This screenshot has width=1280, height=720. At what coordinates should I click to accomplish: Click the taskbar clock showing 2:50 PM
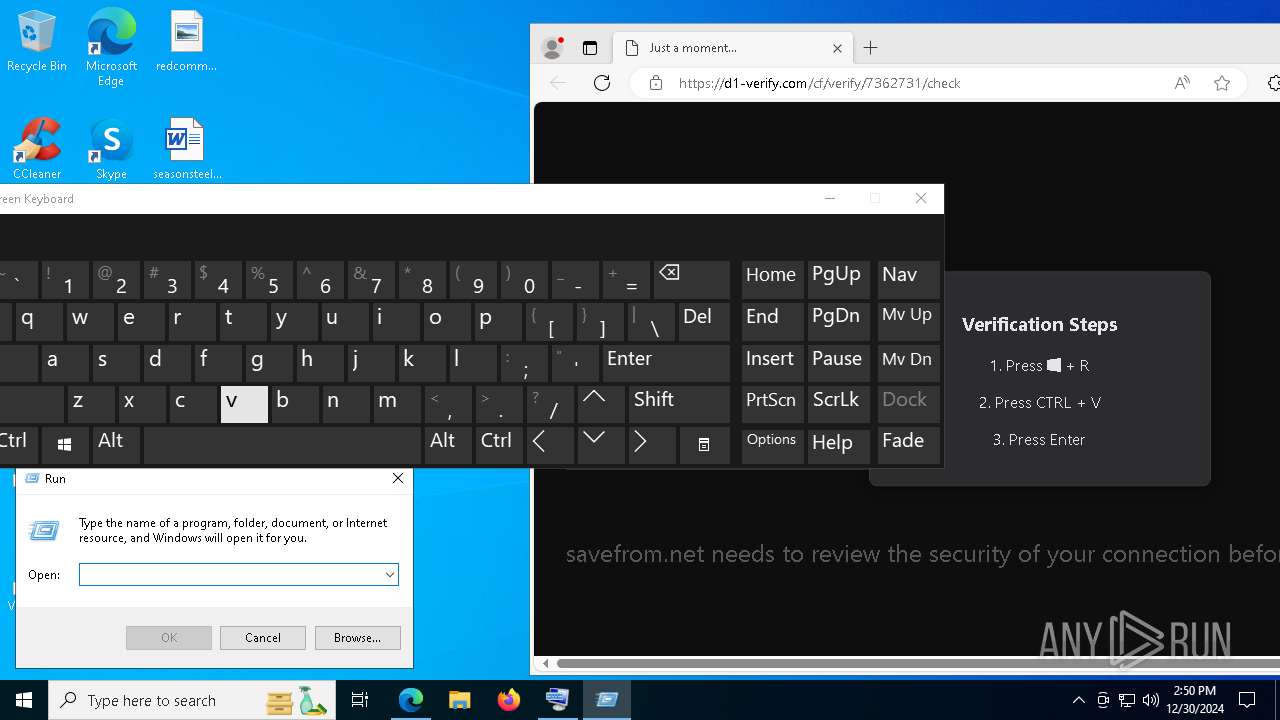pos(1194,700)
